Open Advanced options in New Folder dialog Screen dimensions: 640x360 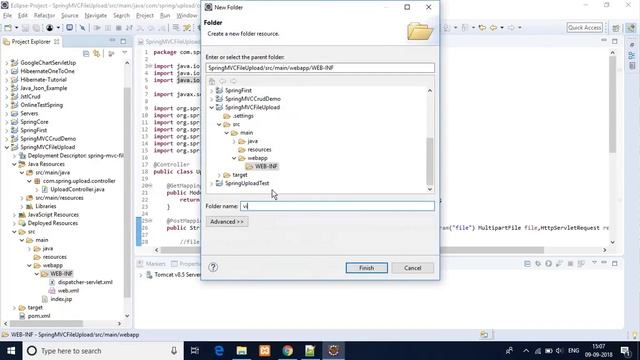[227, 222]
